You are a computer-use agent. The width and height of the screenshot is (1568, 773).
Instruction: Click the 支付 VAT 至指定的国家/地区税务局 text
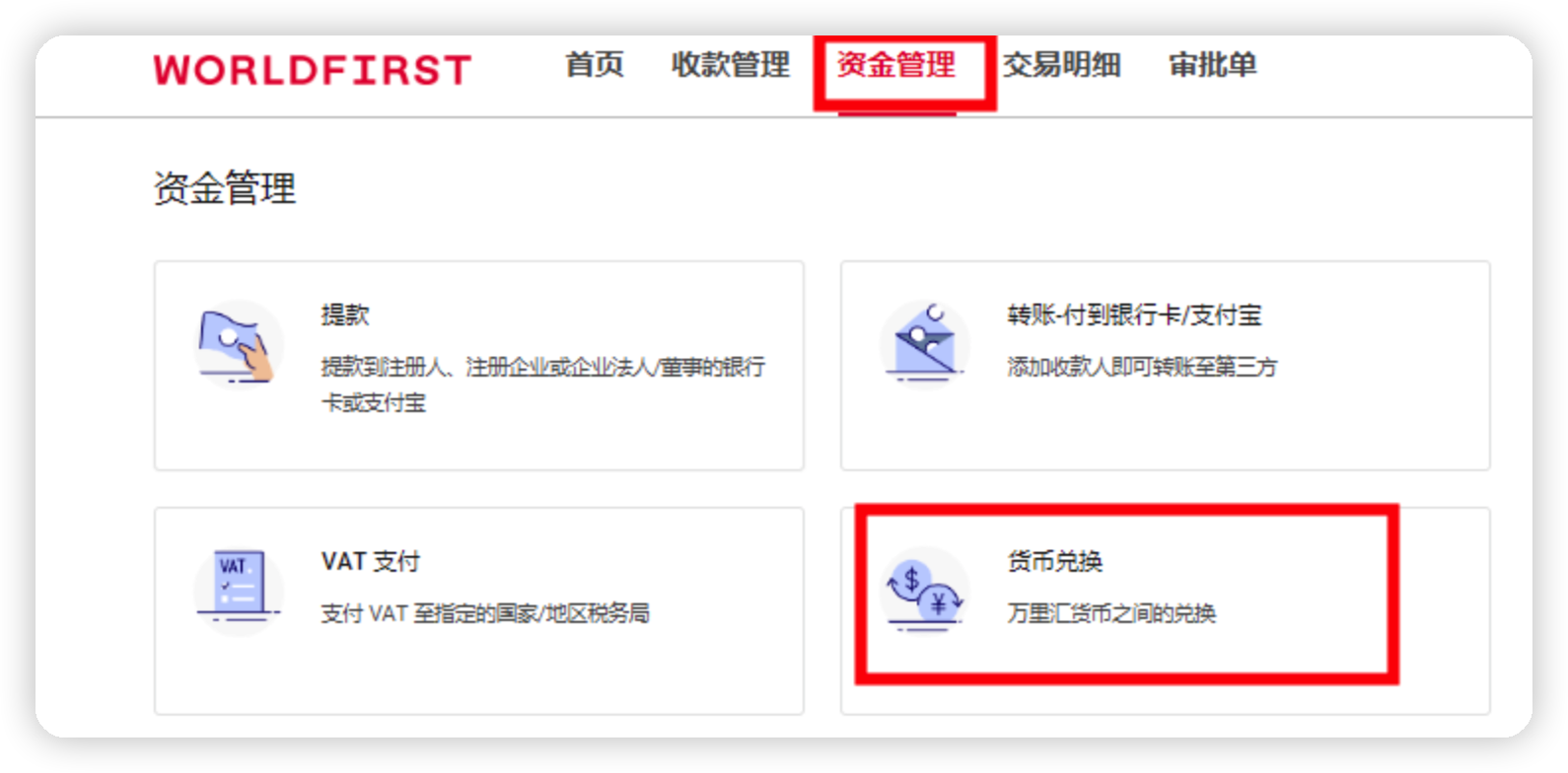click(485, 613)
